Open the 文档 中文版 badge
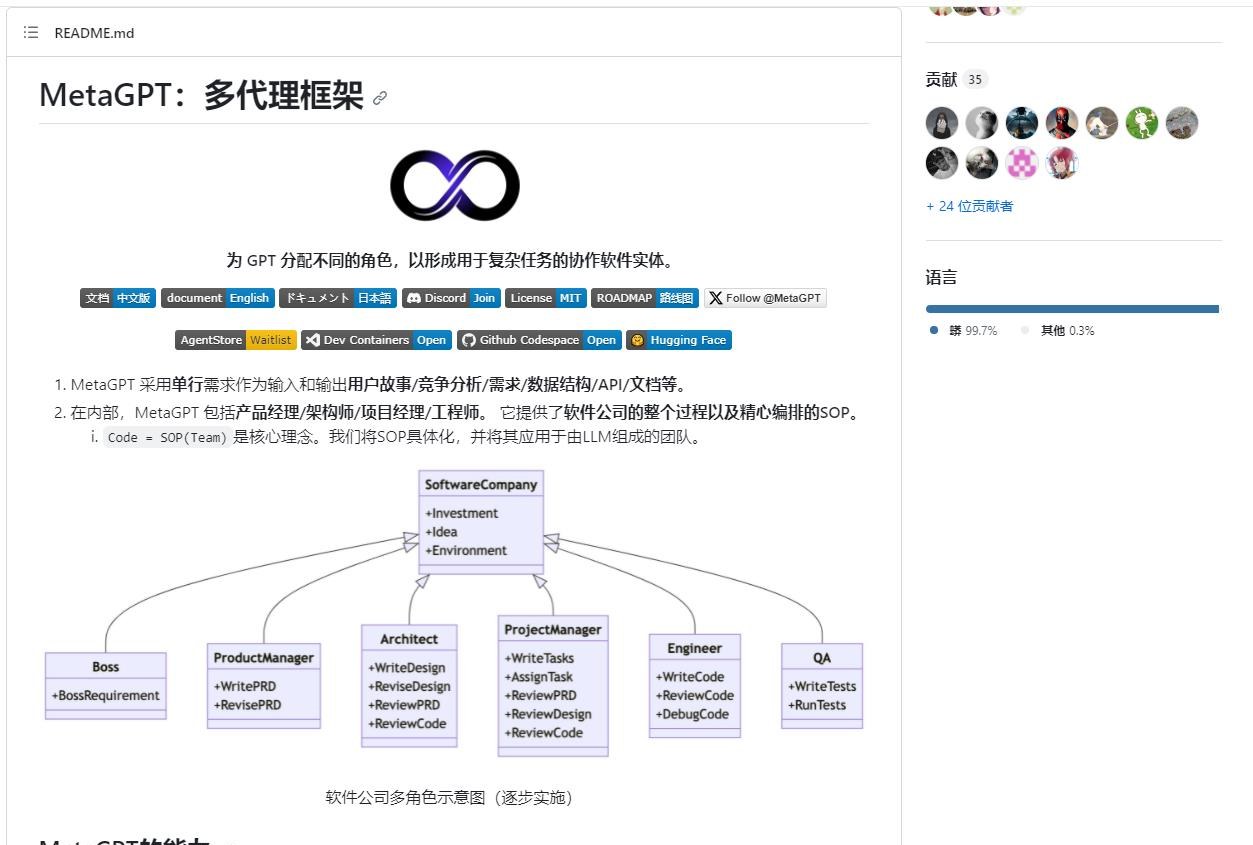Viewport: 1253px width, 845px height. (118, 298)
